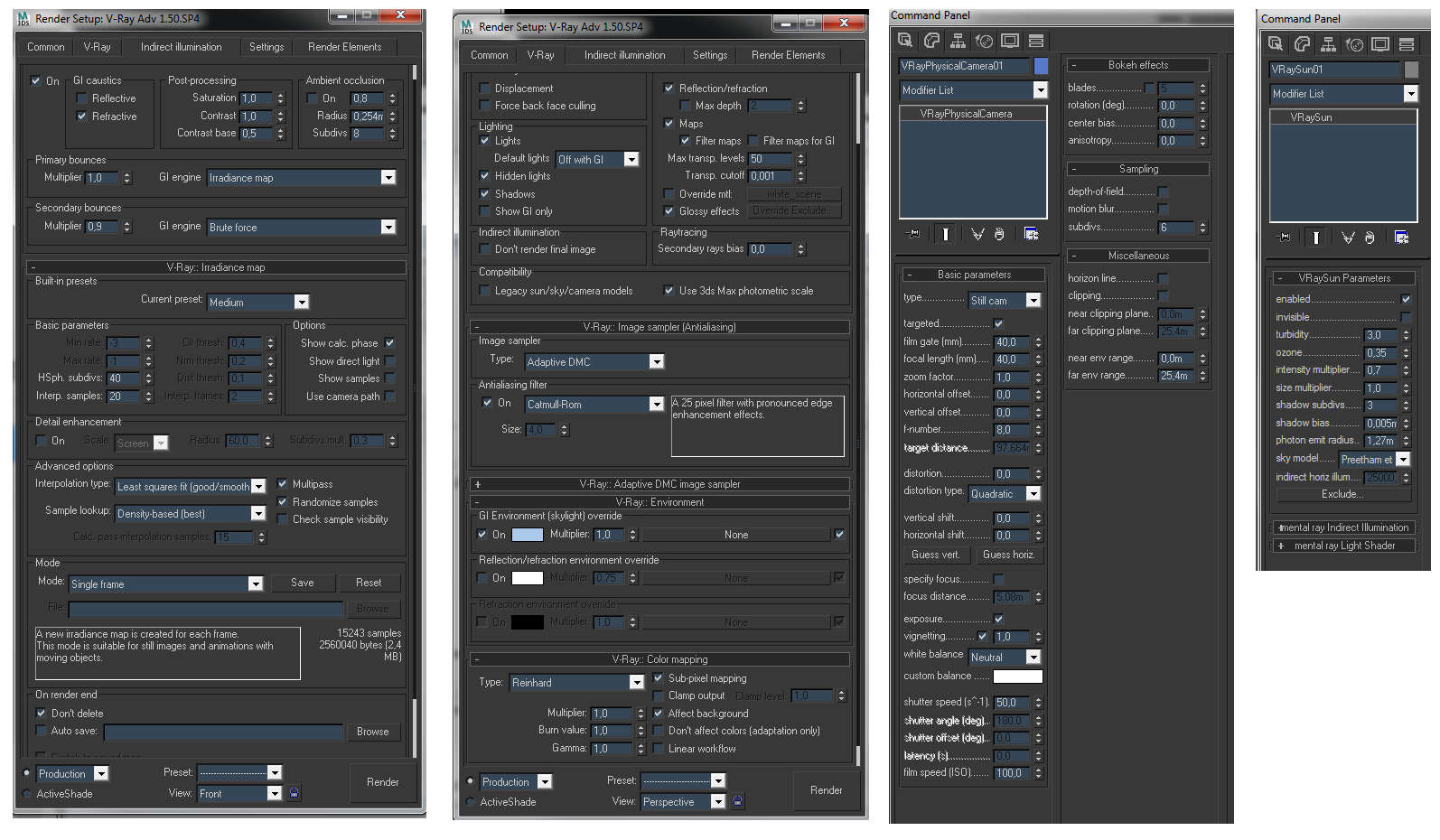
Task: Open the Image sampler Type dropdown (Adaptive DMC)
Action: tap(594, 361)
